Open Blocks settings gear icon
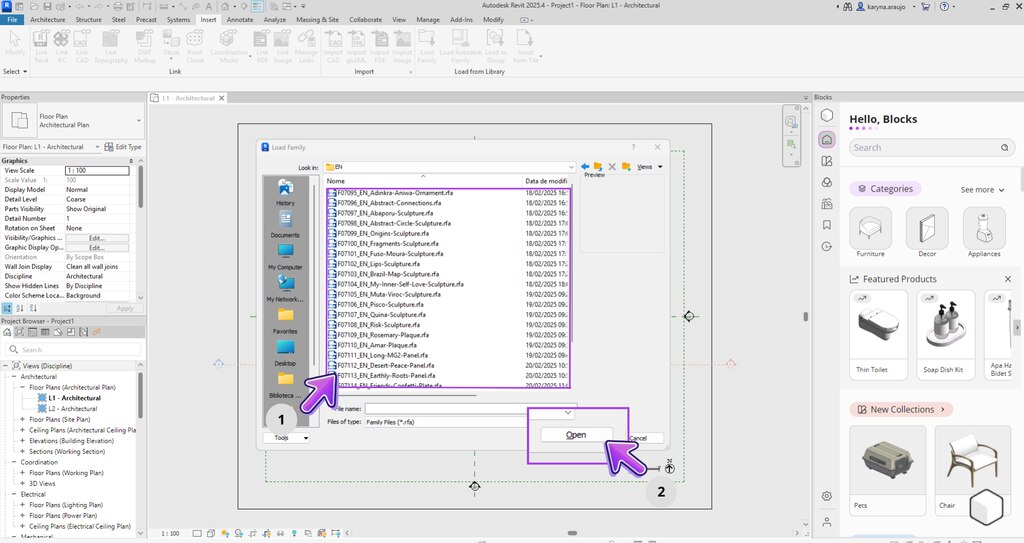Image resolution: width=1024 pixels, height=543 pixels. (827, 496)
